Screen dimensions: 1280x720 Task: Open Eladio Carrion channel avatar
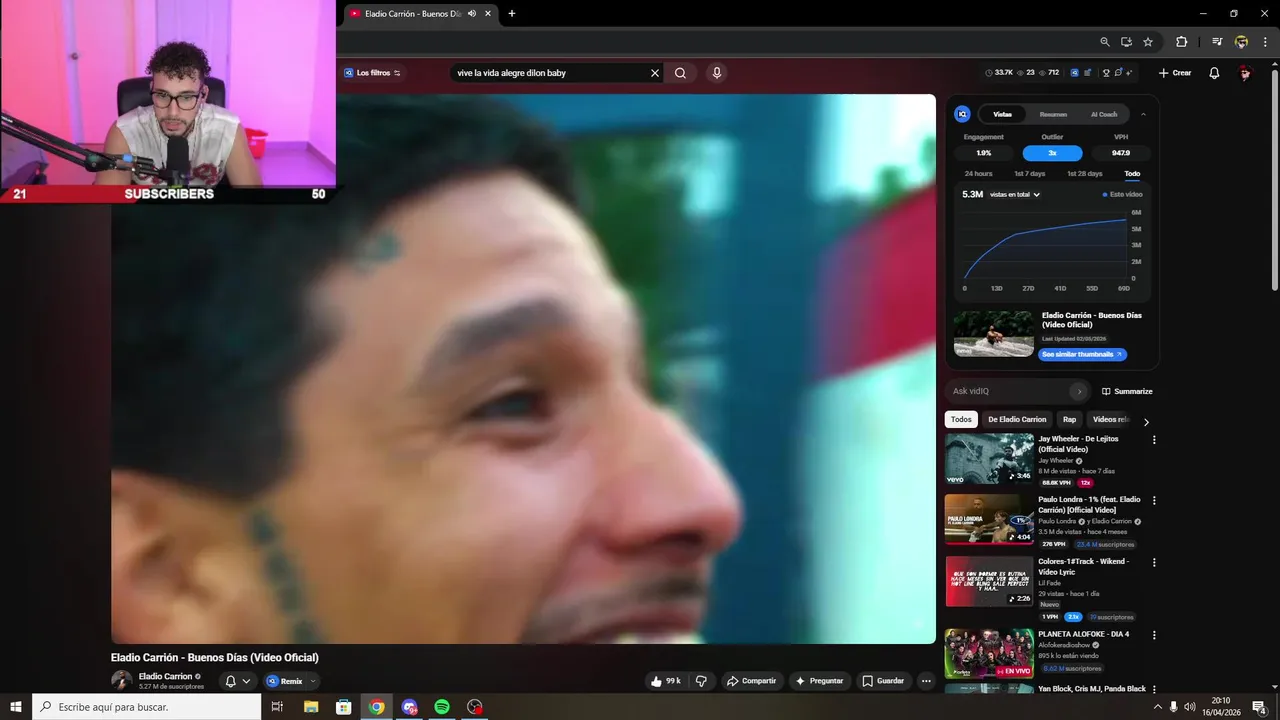(121, 681)
